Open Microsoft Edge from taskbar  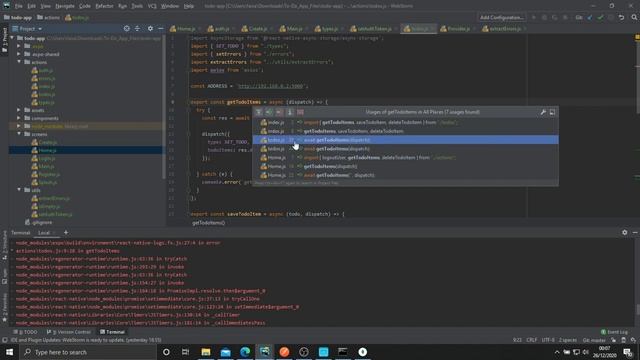tap(245, 352)
